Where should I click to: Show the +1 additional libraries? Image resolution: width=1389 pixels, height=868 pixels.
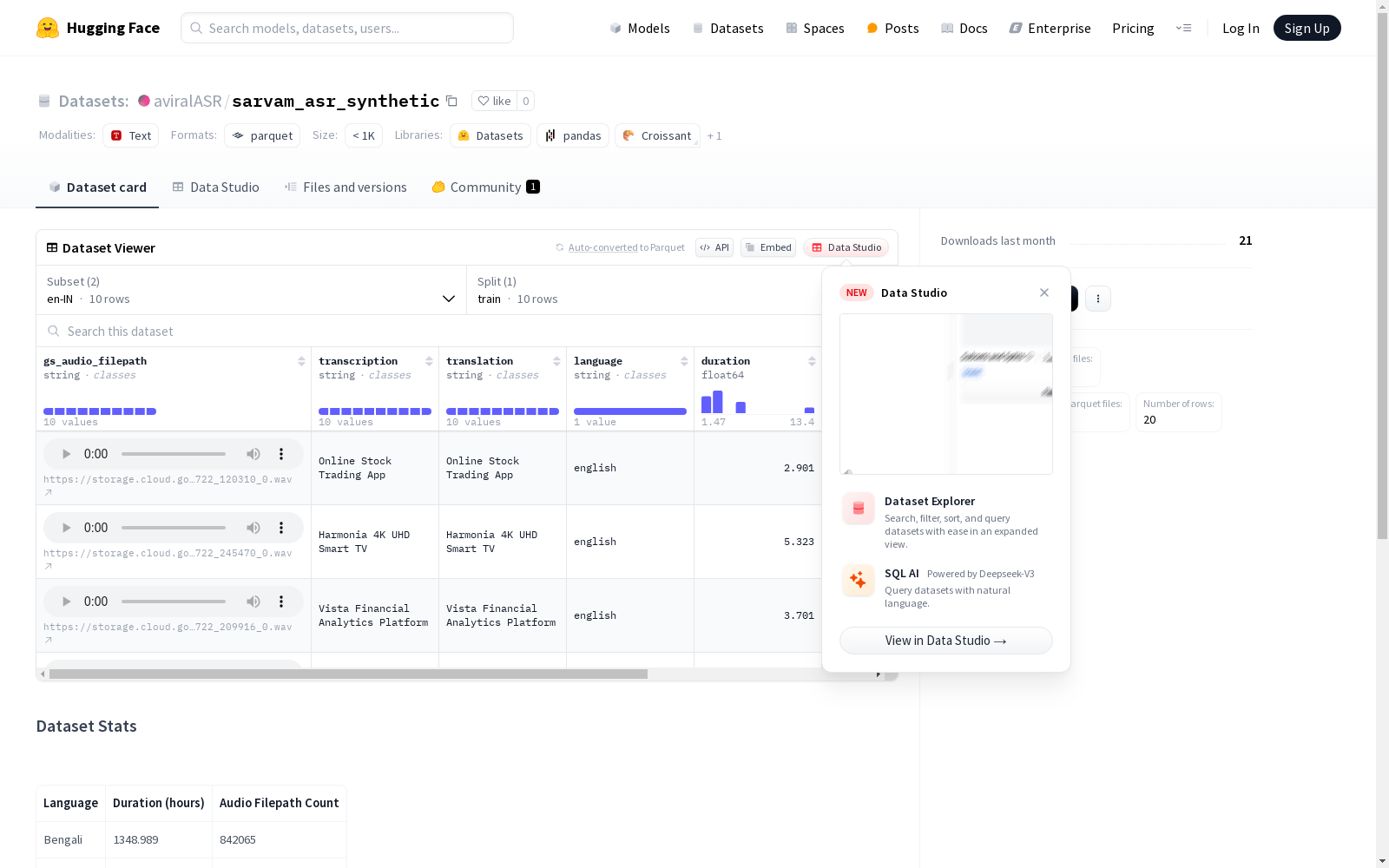[714, 135]
